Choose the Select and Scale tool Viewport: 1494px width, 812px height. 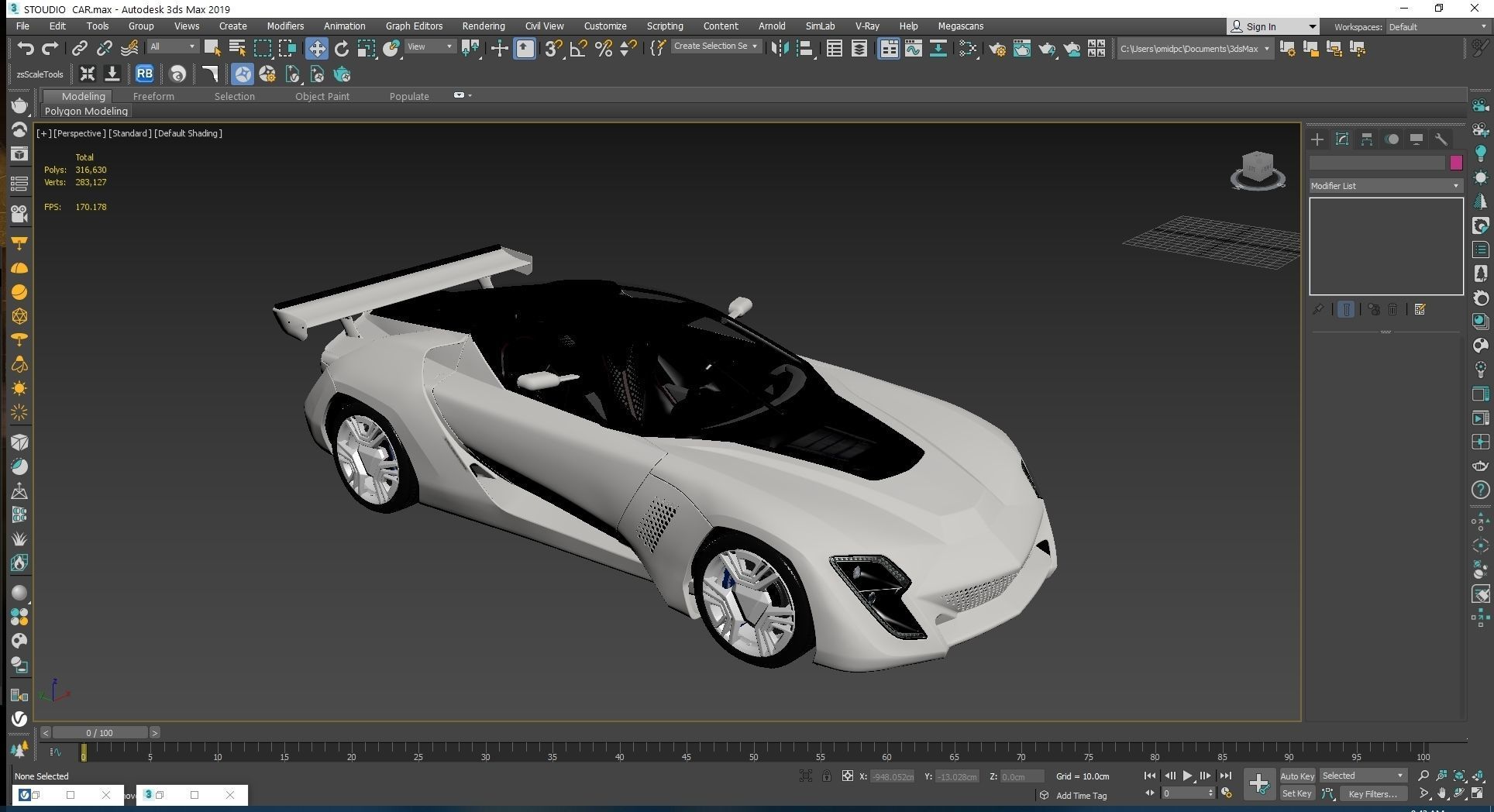click(367, 49)
